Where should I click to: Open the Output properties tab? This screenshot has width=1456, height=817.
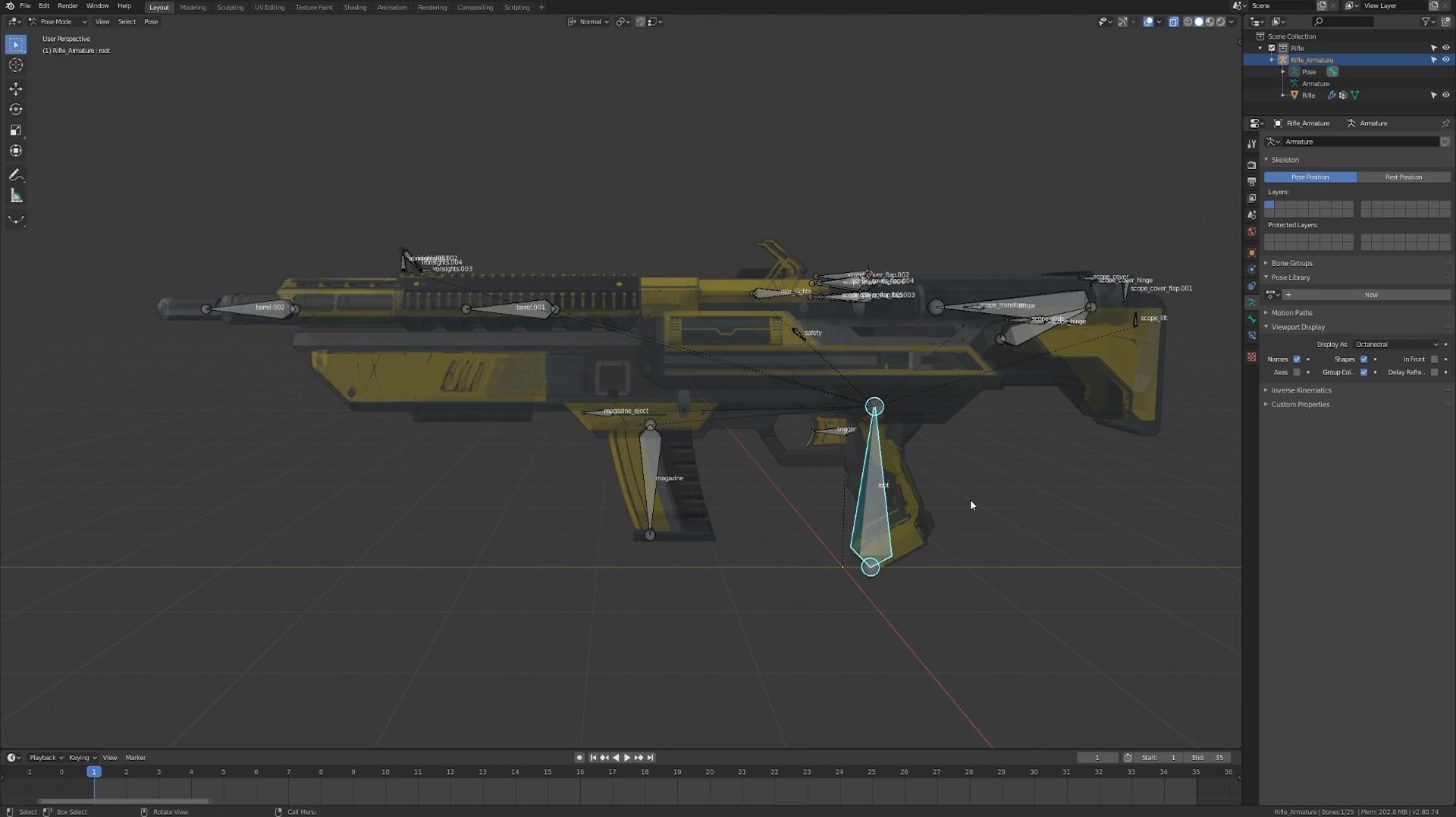click(1251, 182)
